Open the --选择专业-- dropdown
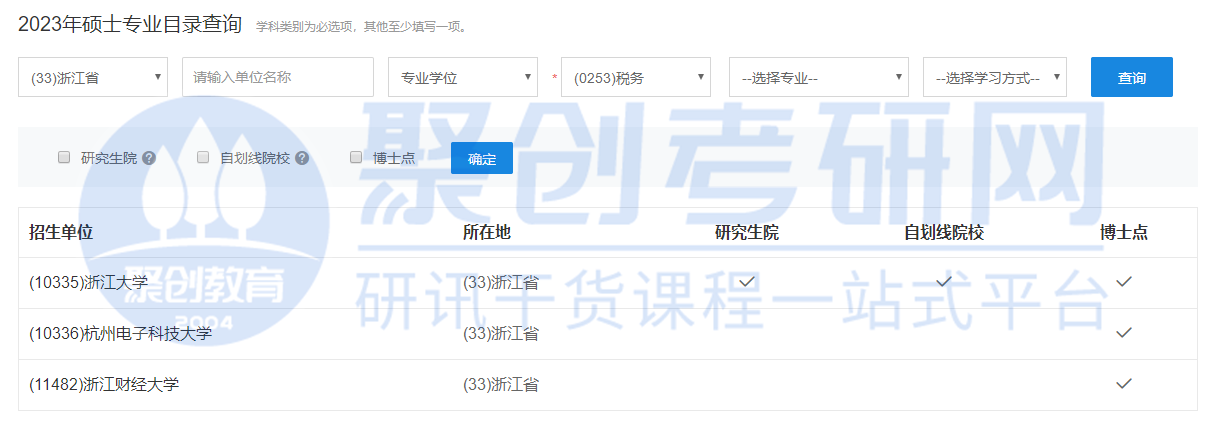1225x432 pixels. click(x=819, y=77)
